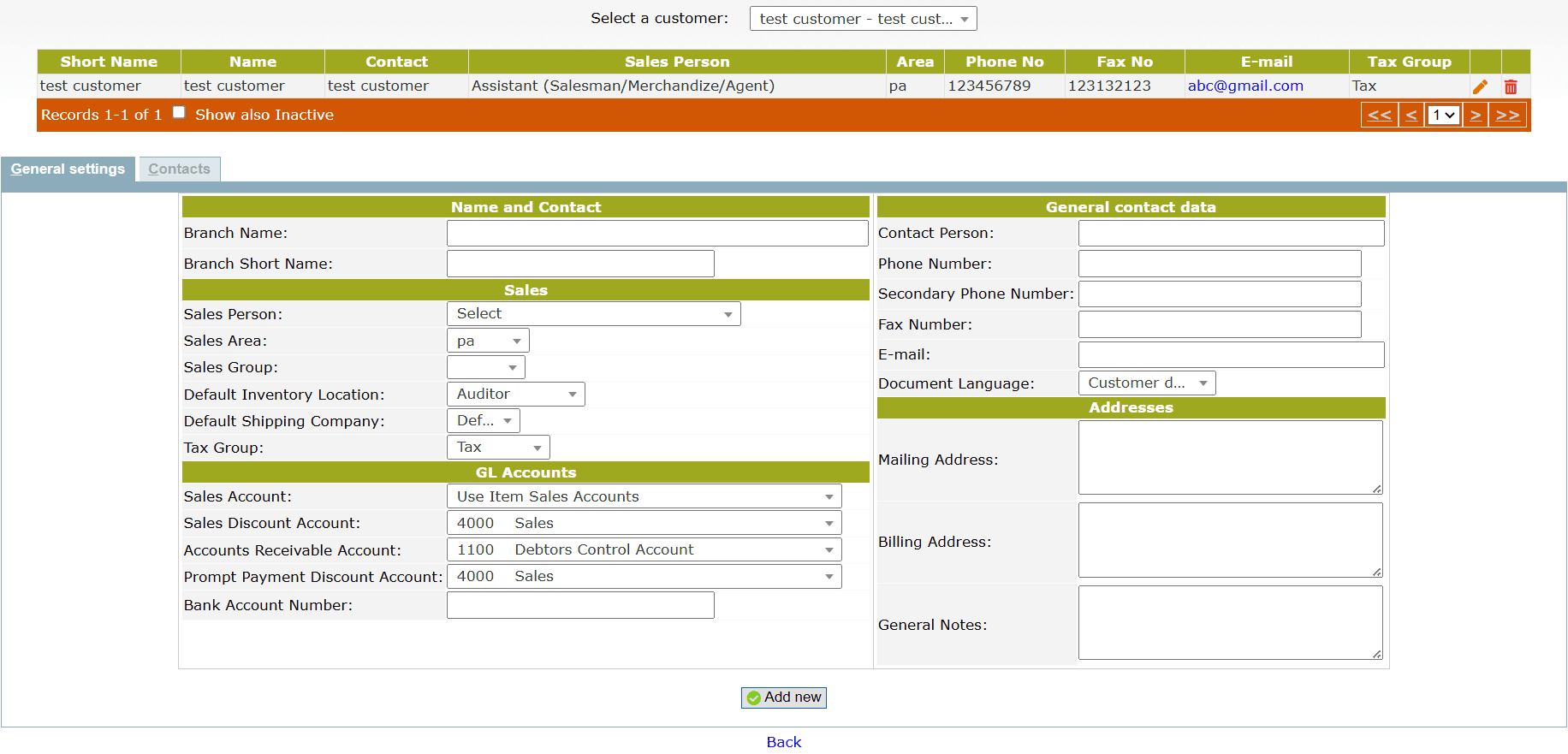Click the red trash delete icon

pos(1511,86)
